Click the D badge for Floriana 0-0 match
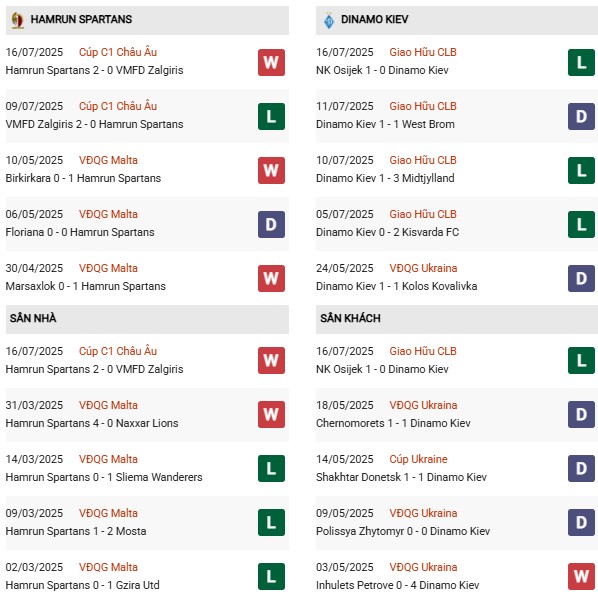 (x=271, y=224)
